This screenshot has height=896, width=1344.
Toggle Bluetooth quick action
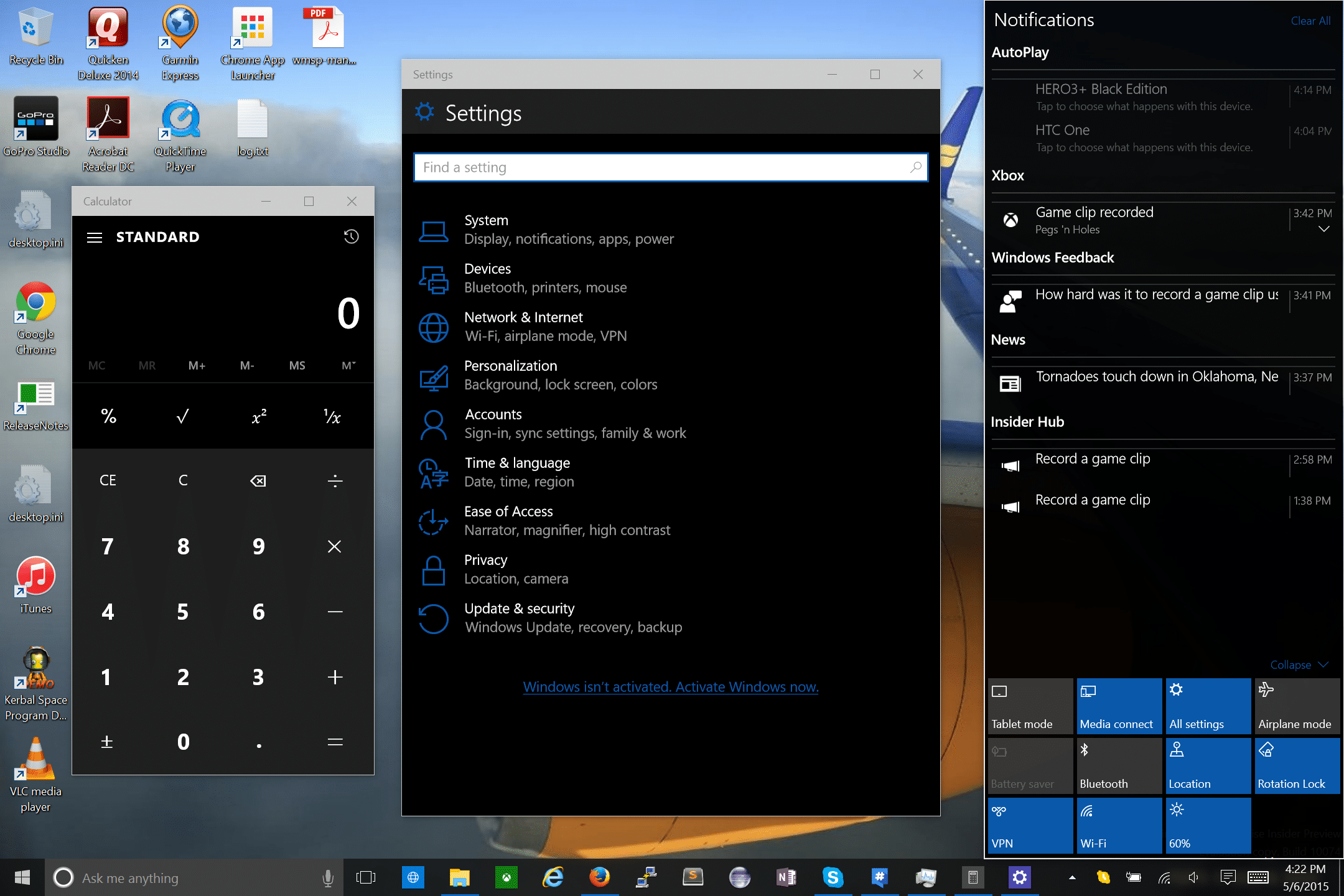(1119, 766)
